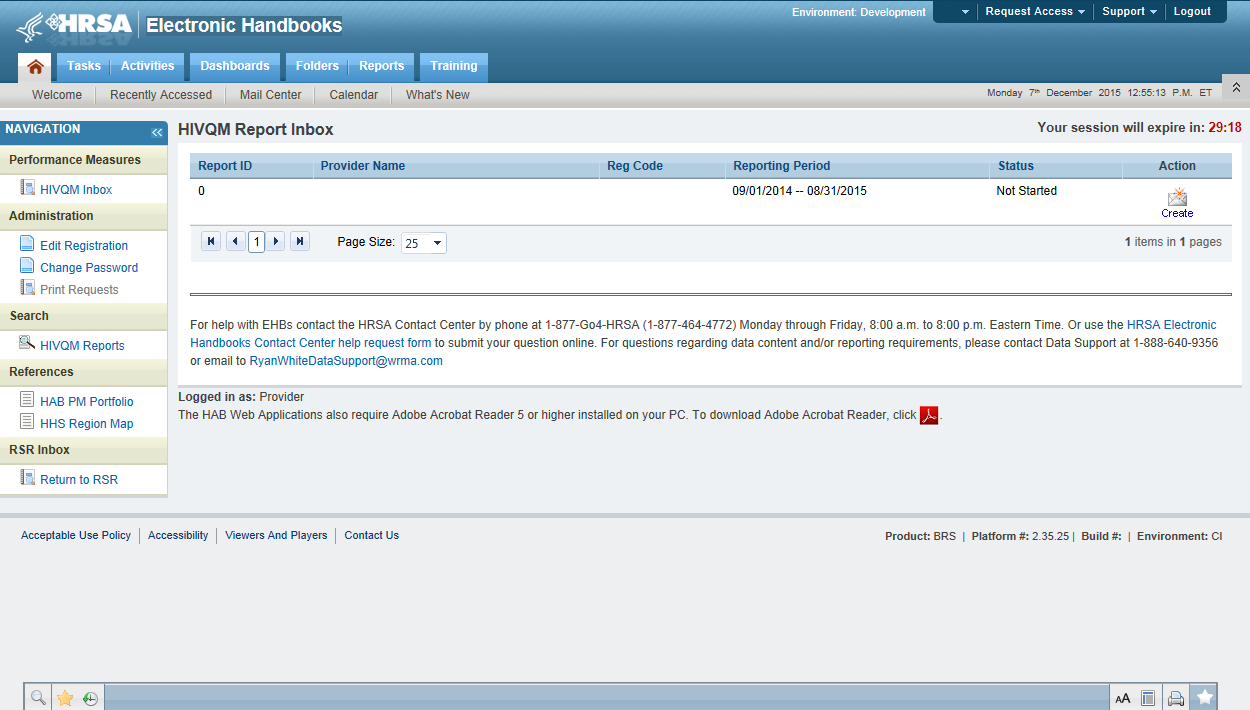Click the printer icon in bottom toolbar
This screenshot has width=1250, height=710.
point(1176,698)
